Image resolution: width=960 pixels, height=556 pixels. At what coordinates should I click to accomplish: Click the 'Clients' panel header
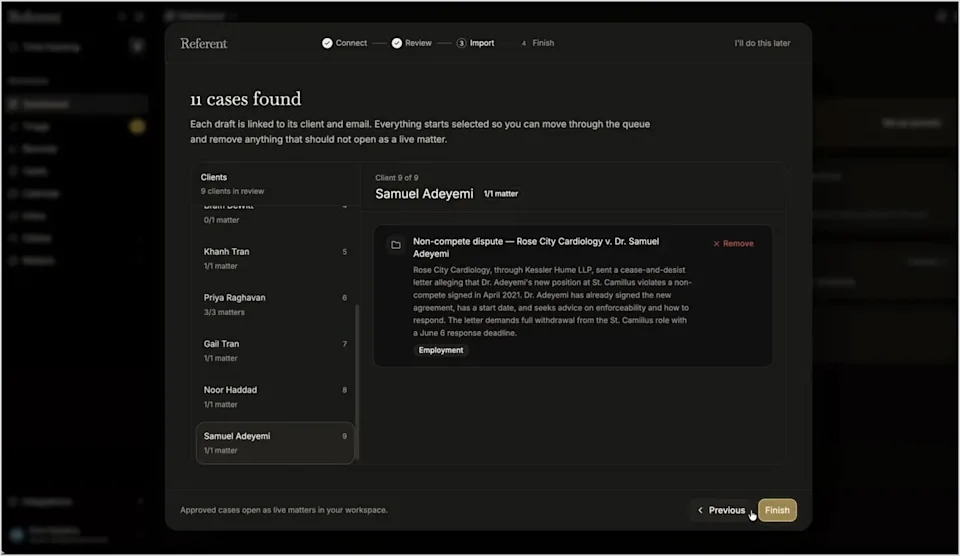coord(214,177)
